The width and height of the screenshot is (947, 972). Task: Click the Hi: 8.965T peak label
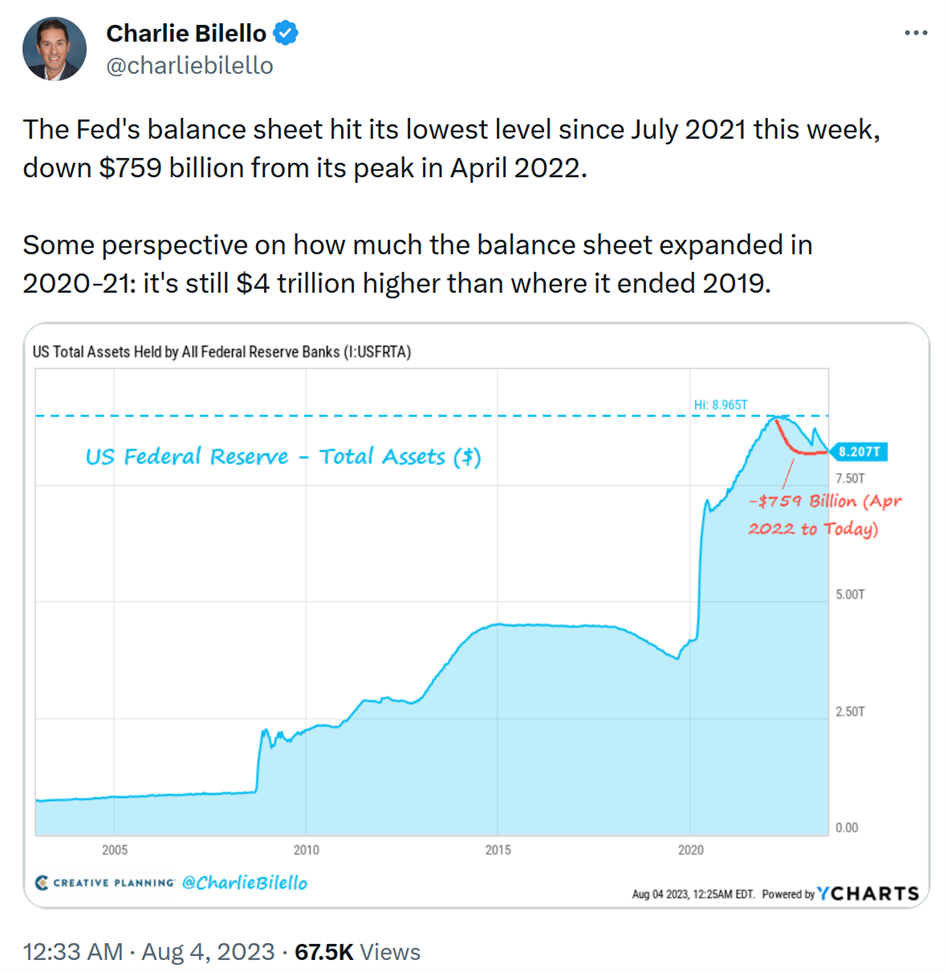click(x=721, y=404)
